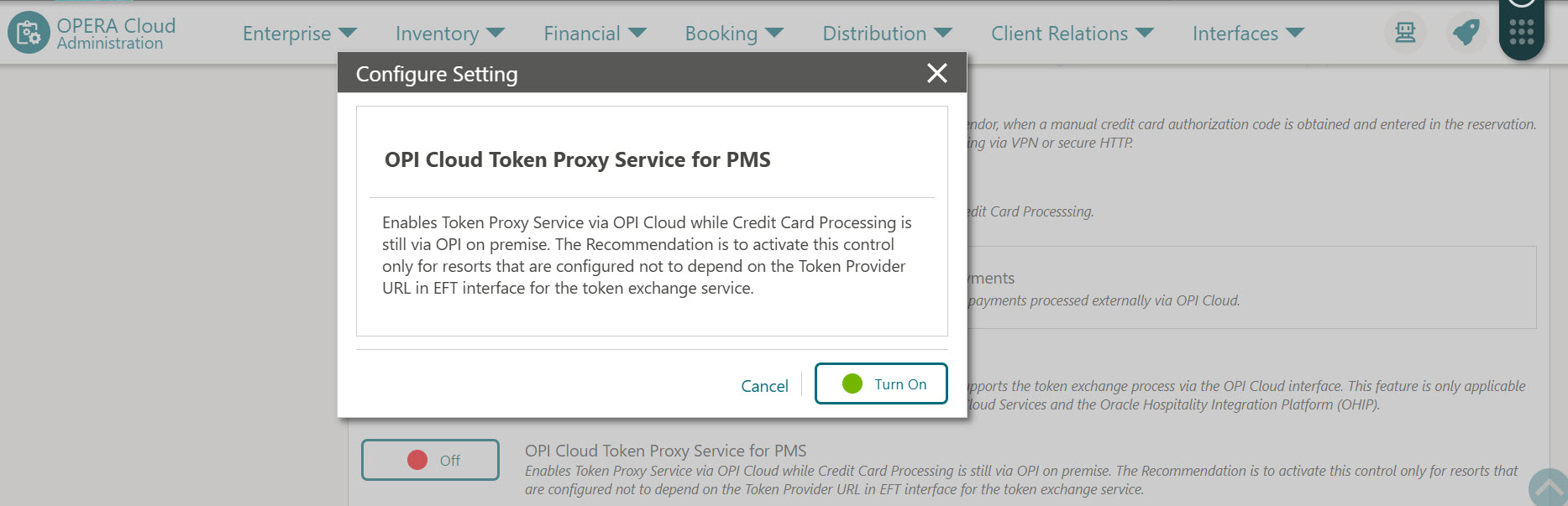Open the Financial dropdown

595,33
